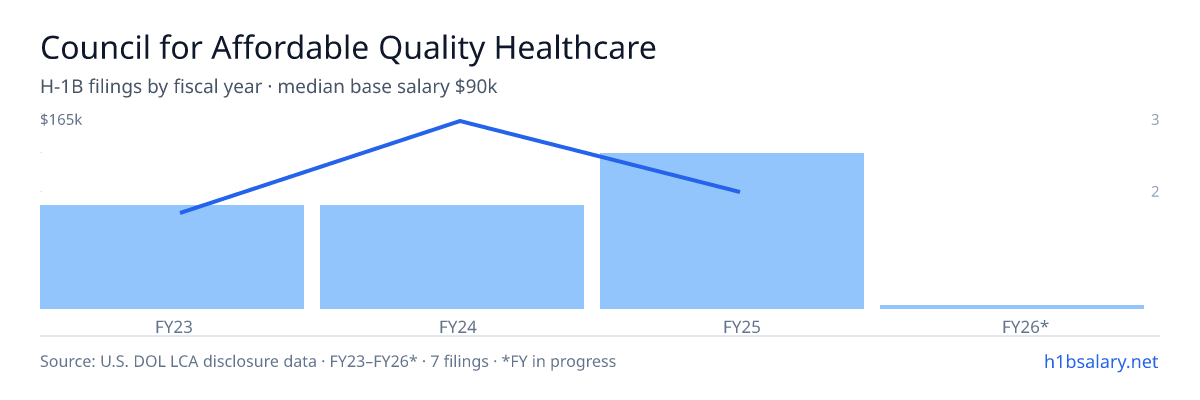Click the Council for Affordable Quality Healthcare title
The image size is (1200, 400).
tap(349, 48)
